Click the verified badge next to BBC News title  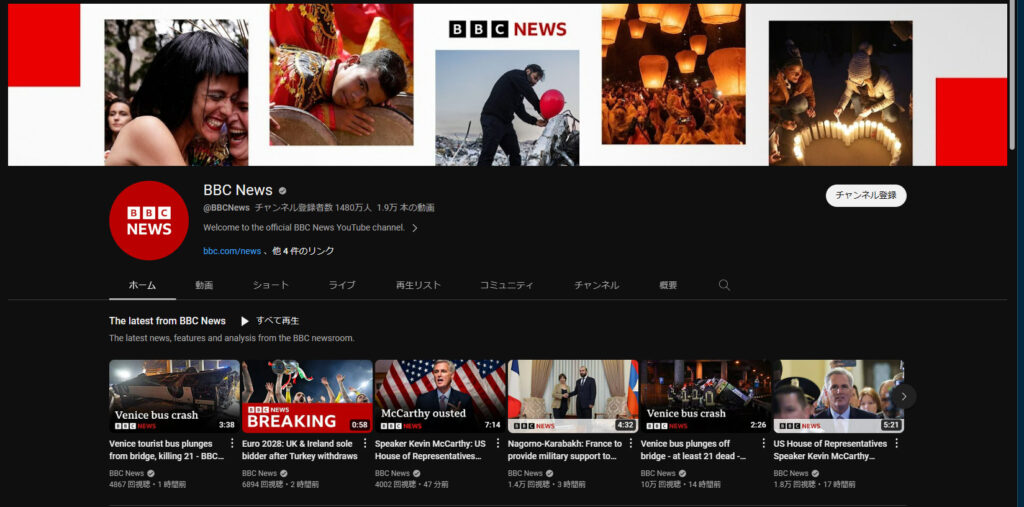(x=283, y=190)
